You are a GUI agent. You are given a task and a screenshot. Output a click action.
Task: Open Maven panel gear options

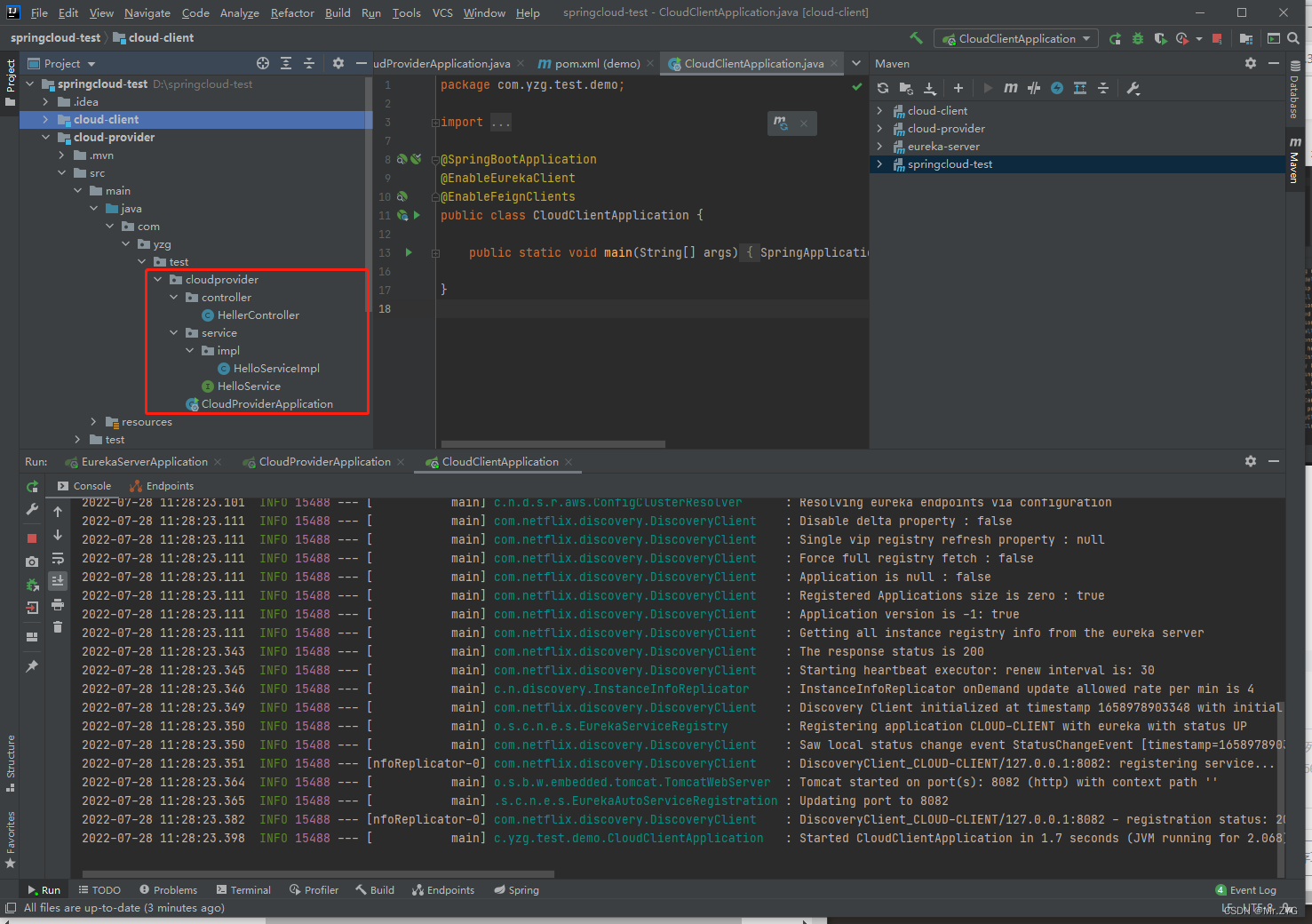(1251, 63)
